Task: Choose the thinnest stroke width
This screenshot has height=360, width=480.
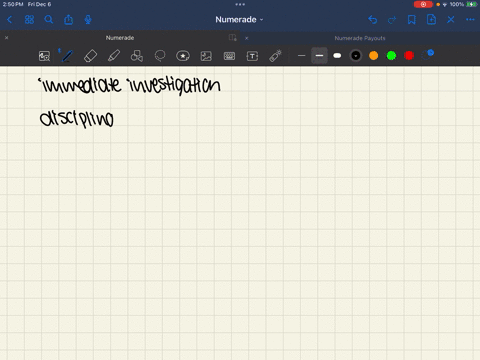Action: (x=302, y=56)
